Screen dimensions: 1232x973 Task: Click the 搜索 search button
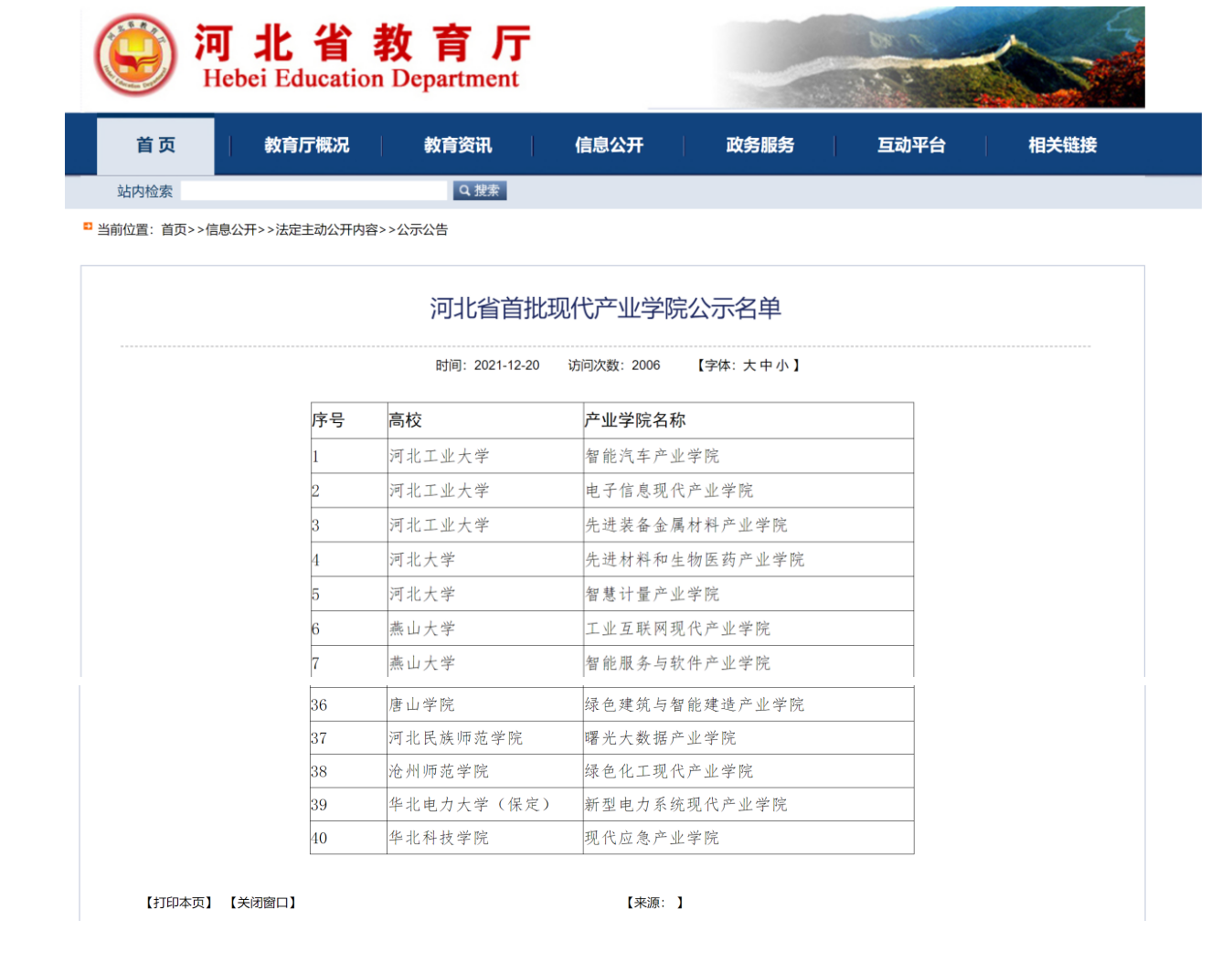click(x=480, y=190)
